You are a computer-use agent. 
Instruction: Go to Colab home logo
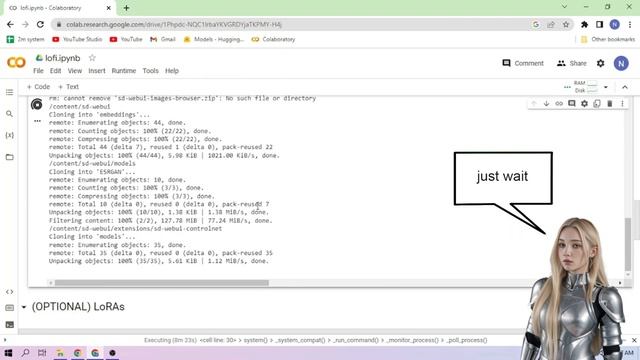16,62
